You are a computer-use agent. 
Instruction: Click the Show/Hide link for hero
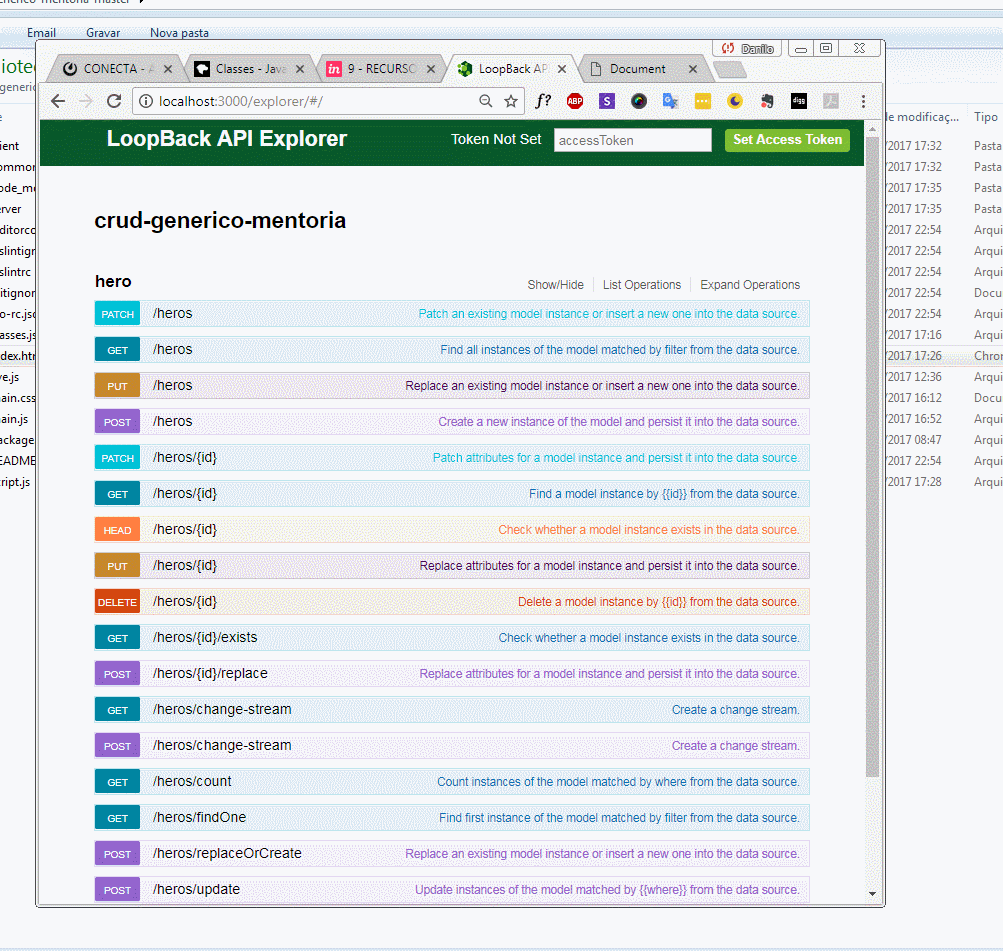pos(555,285)
